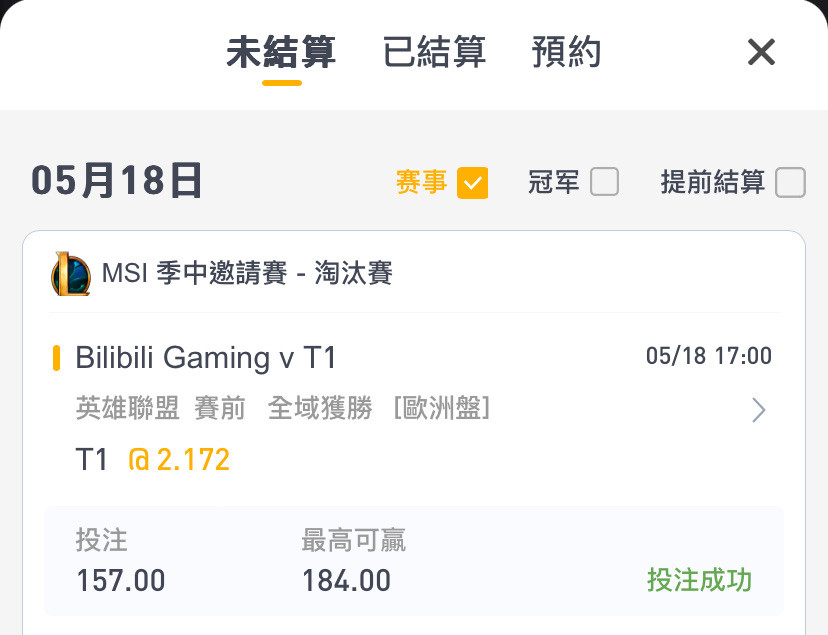Click the 05月18日 date header
828x635 pixels.
coord(116,181)
